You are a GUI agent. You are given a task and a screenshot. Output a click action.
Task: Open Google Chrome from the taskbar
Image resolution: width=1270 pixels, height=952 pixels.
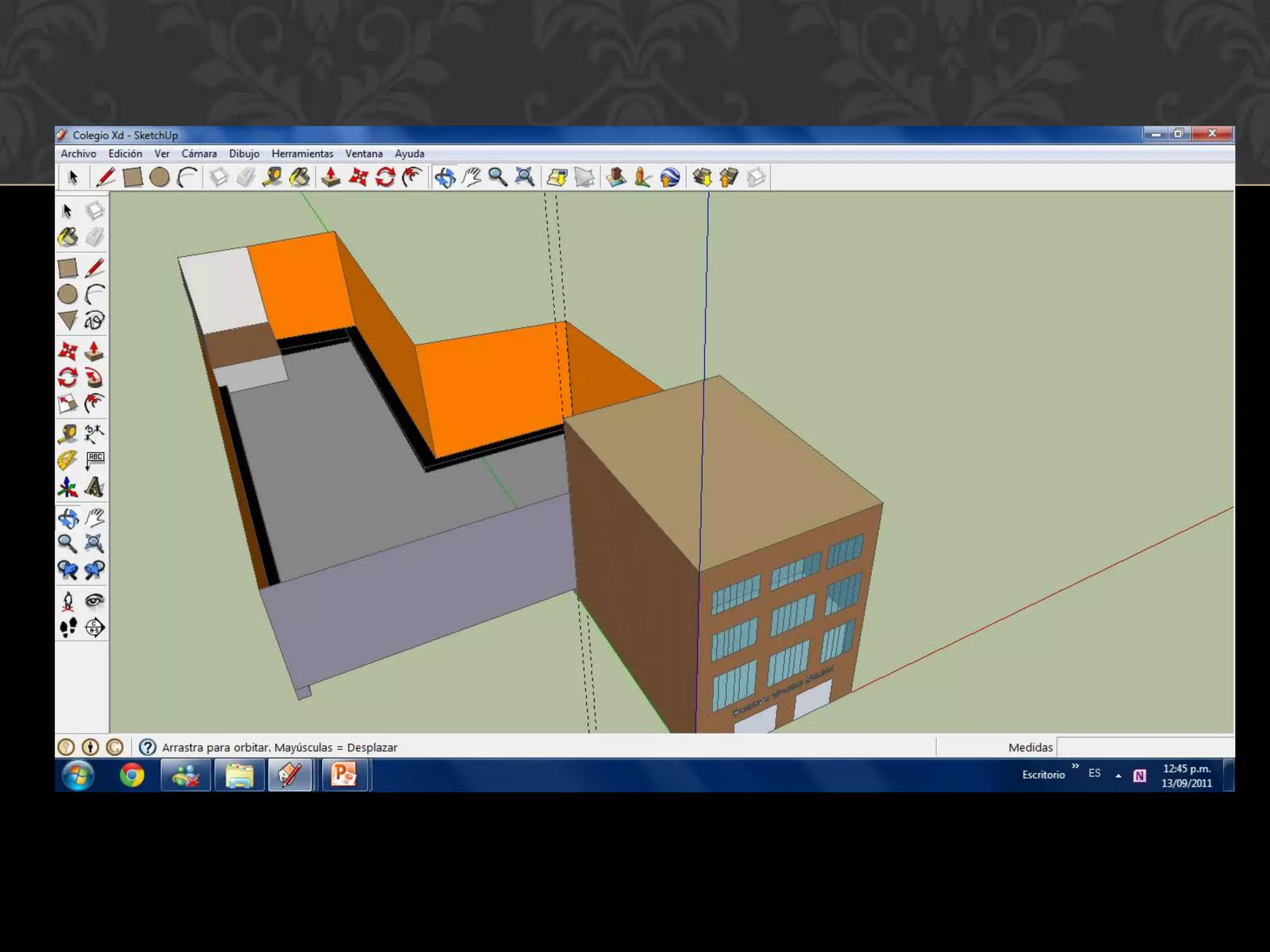tap(131, 775)
